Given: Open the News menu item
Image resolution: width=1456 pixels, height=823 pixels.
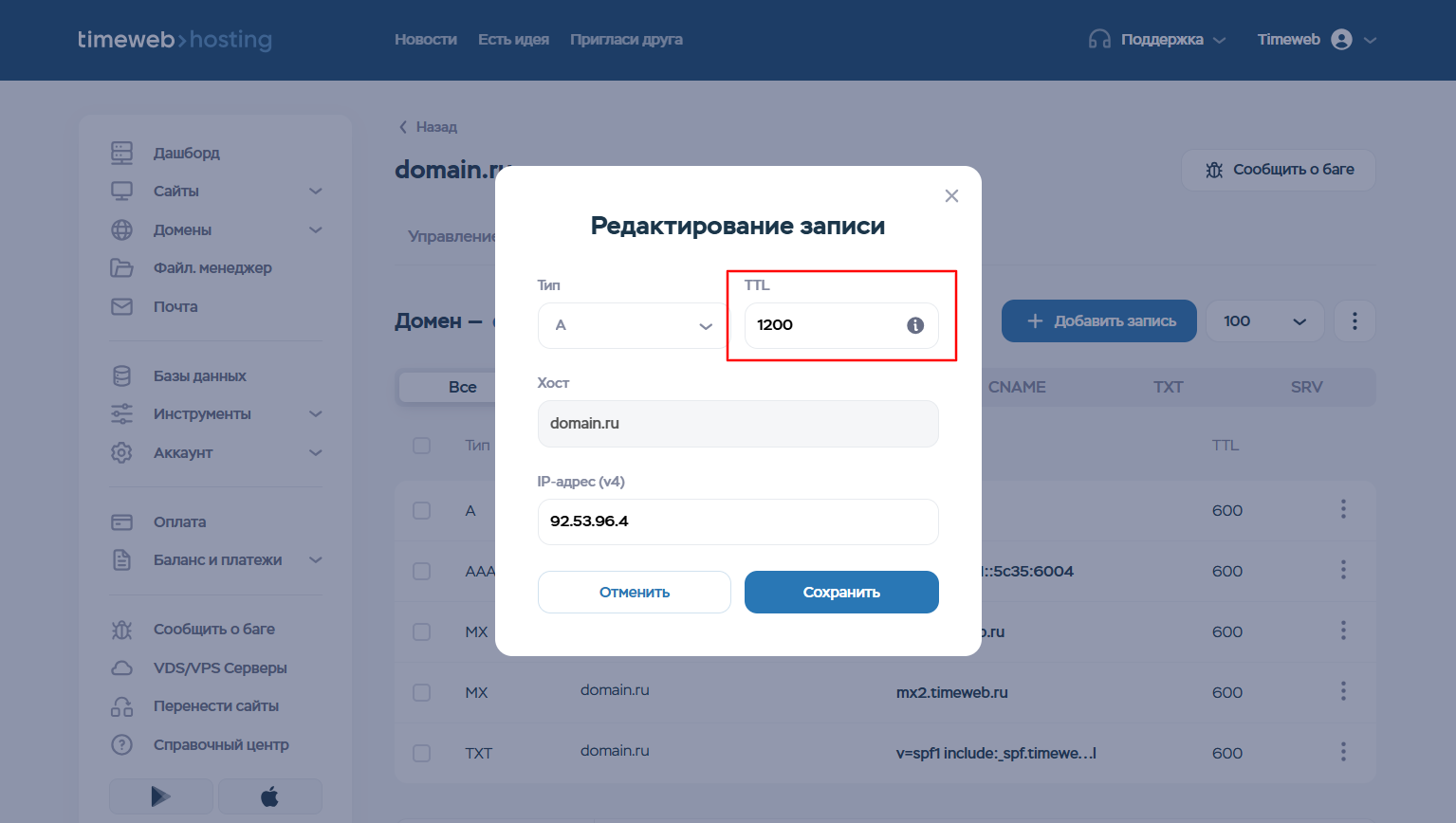Looking at the screenshot, I should [426, 40].
